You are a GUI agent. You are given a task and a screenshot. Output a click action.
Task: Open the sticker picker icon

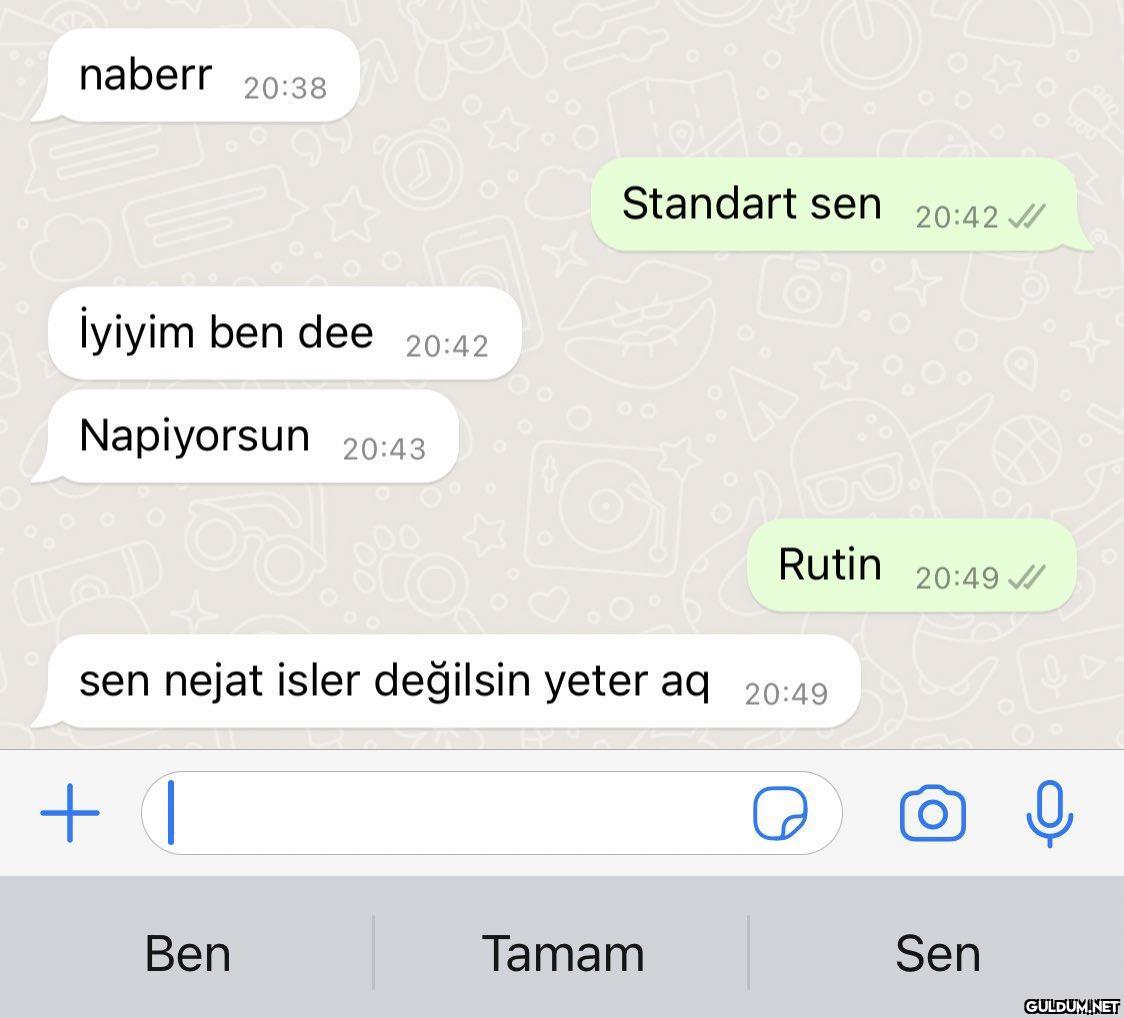[x=780, y=813]
